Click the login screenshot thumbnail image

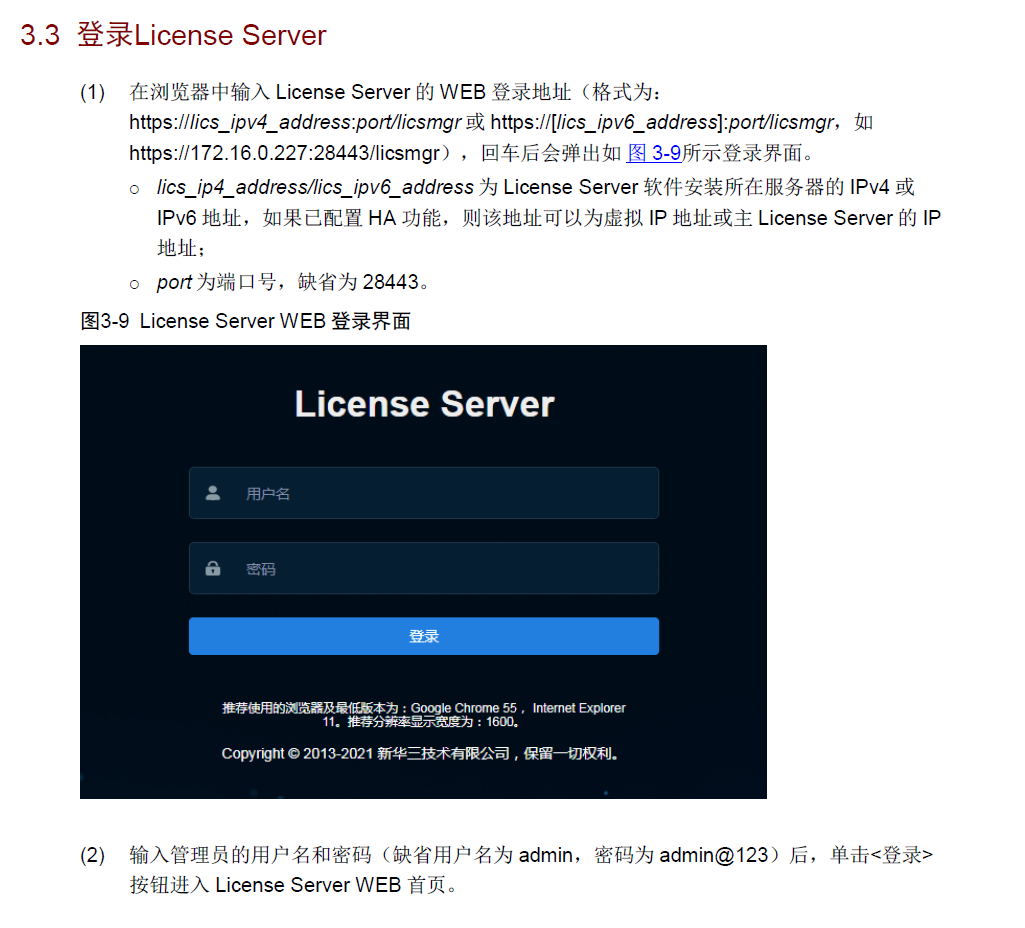pyautogui.click(x=423, y=572)
